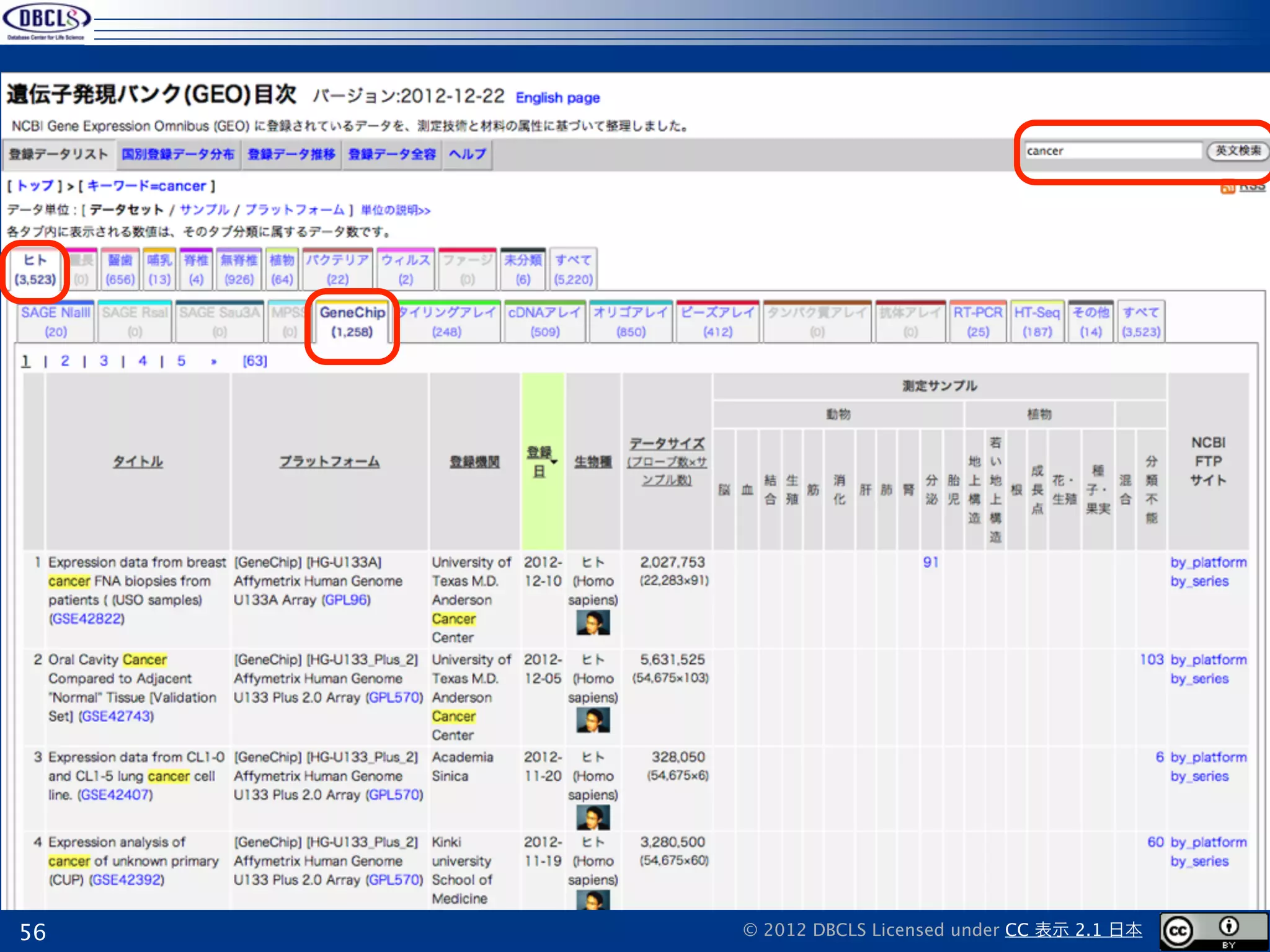Go to results page 2
Image resolution: width=1270 pixels, height=952 pixels.
click(65, 361)
